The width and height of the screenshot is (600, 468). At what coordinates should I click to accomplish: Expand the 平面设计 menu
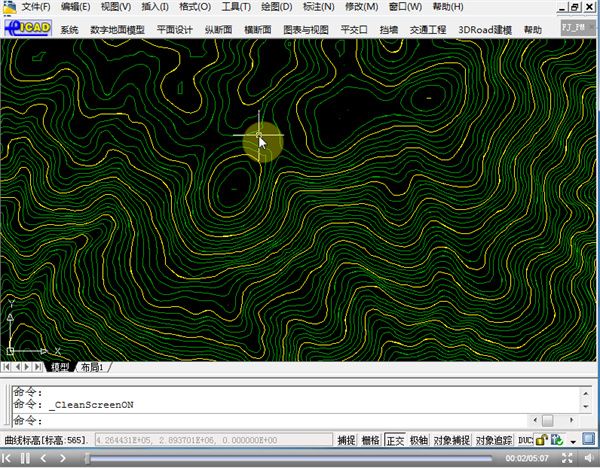click(175, 30)
